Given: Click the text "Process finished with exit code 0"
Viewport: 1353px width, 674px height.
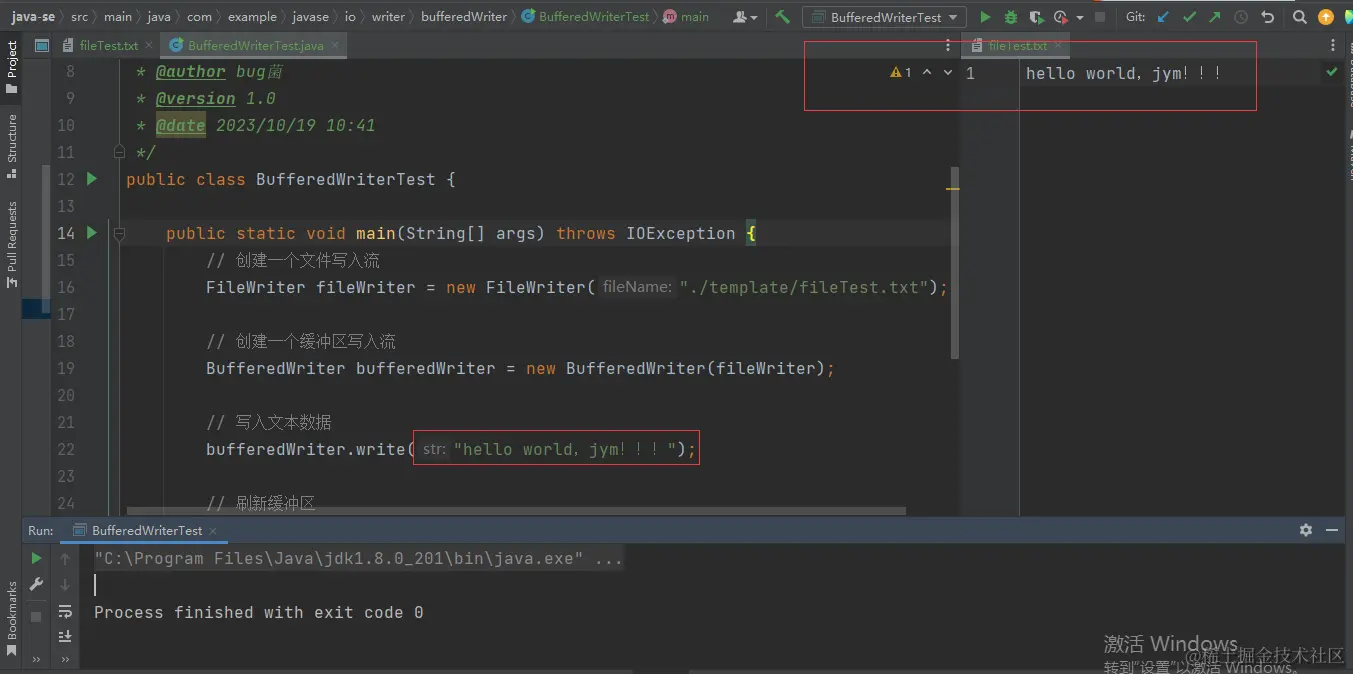Looking at the screenshot, I should [x=259, y=612].
